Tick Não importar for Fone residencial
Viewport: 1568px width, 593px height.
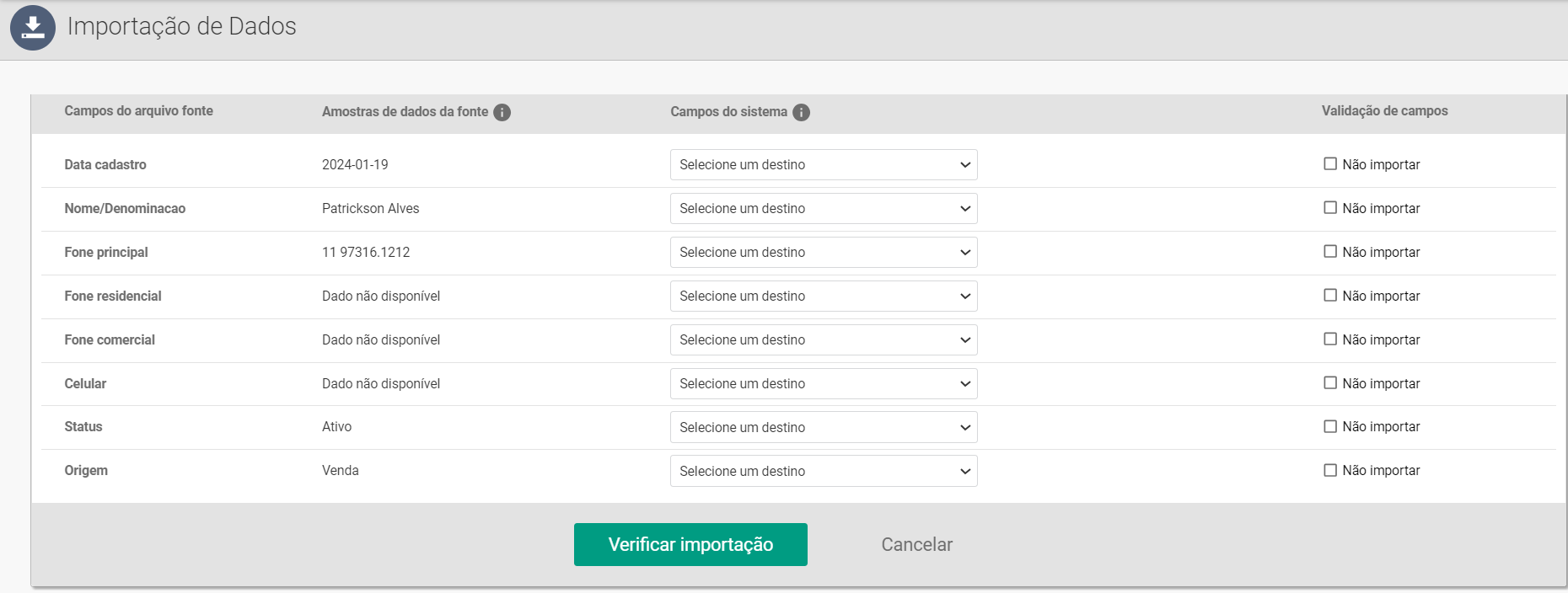[1330, 296]
